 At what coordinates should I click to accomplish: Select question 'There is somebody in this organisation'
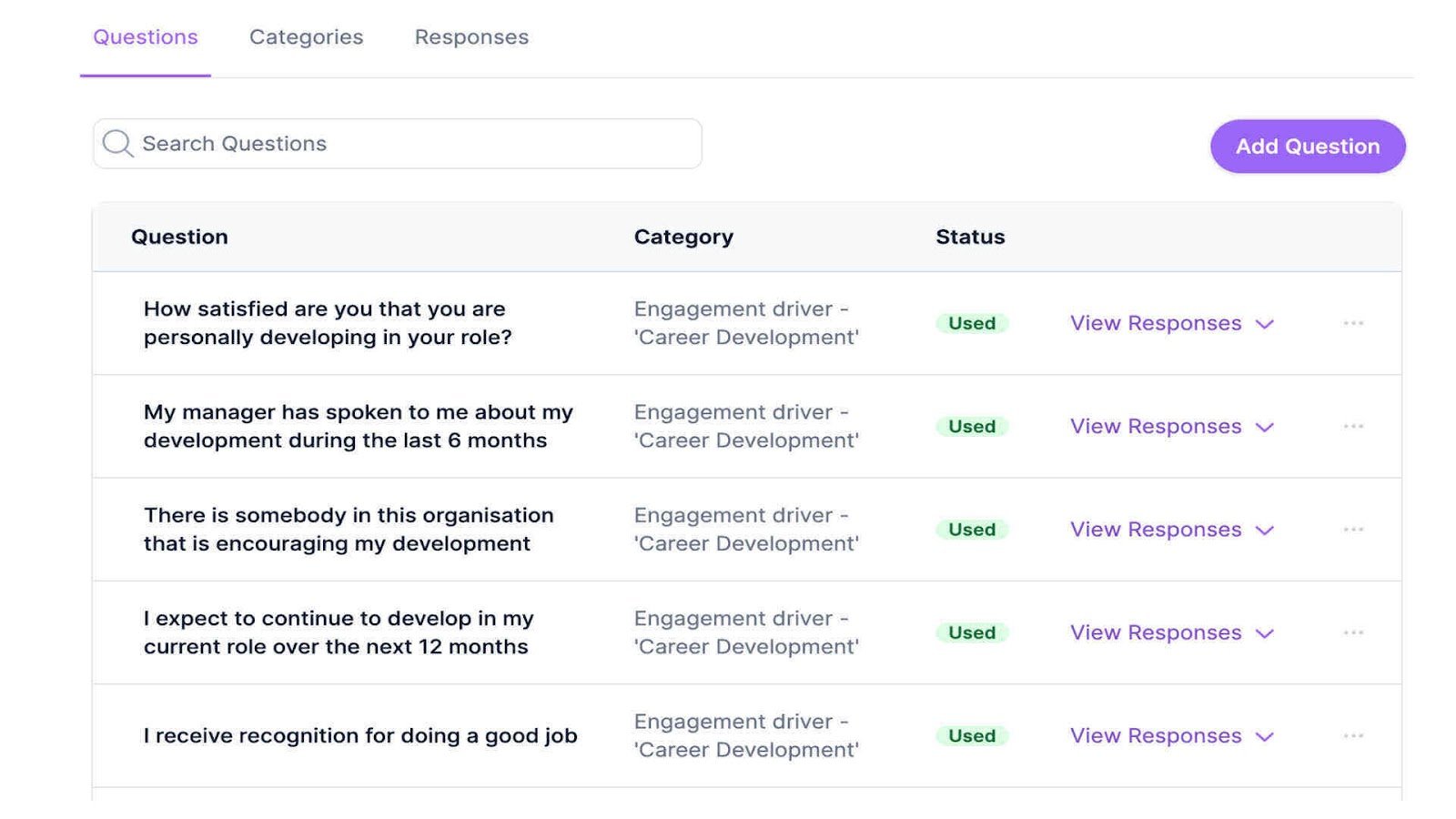coord(349,530)
